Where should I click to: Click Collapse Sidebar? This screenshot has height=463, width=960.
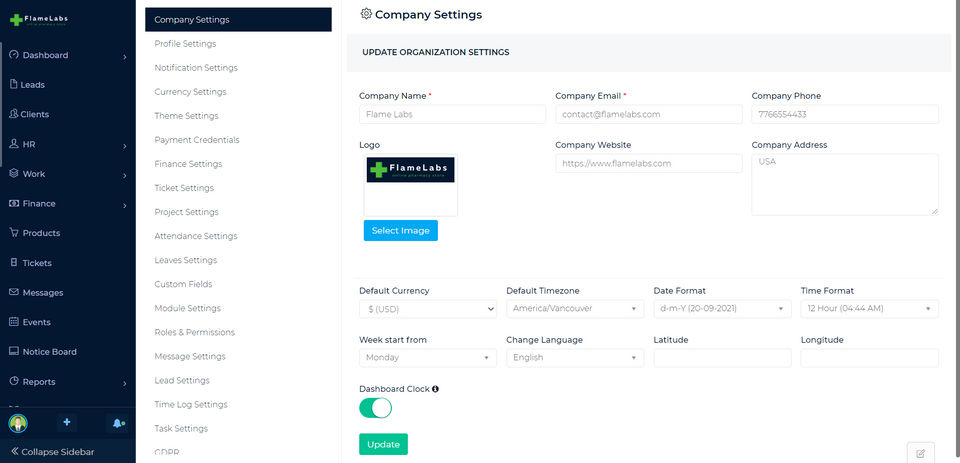pos(53,451)
